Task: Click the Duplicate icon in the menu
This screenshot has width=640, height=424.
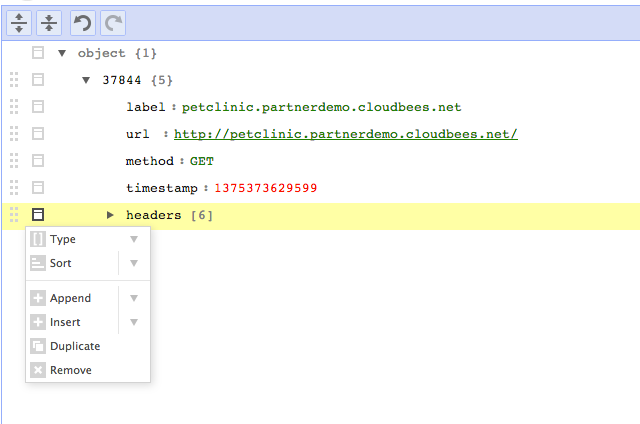Action: click(x=38, y=346)
